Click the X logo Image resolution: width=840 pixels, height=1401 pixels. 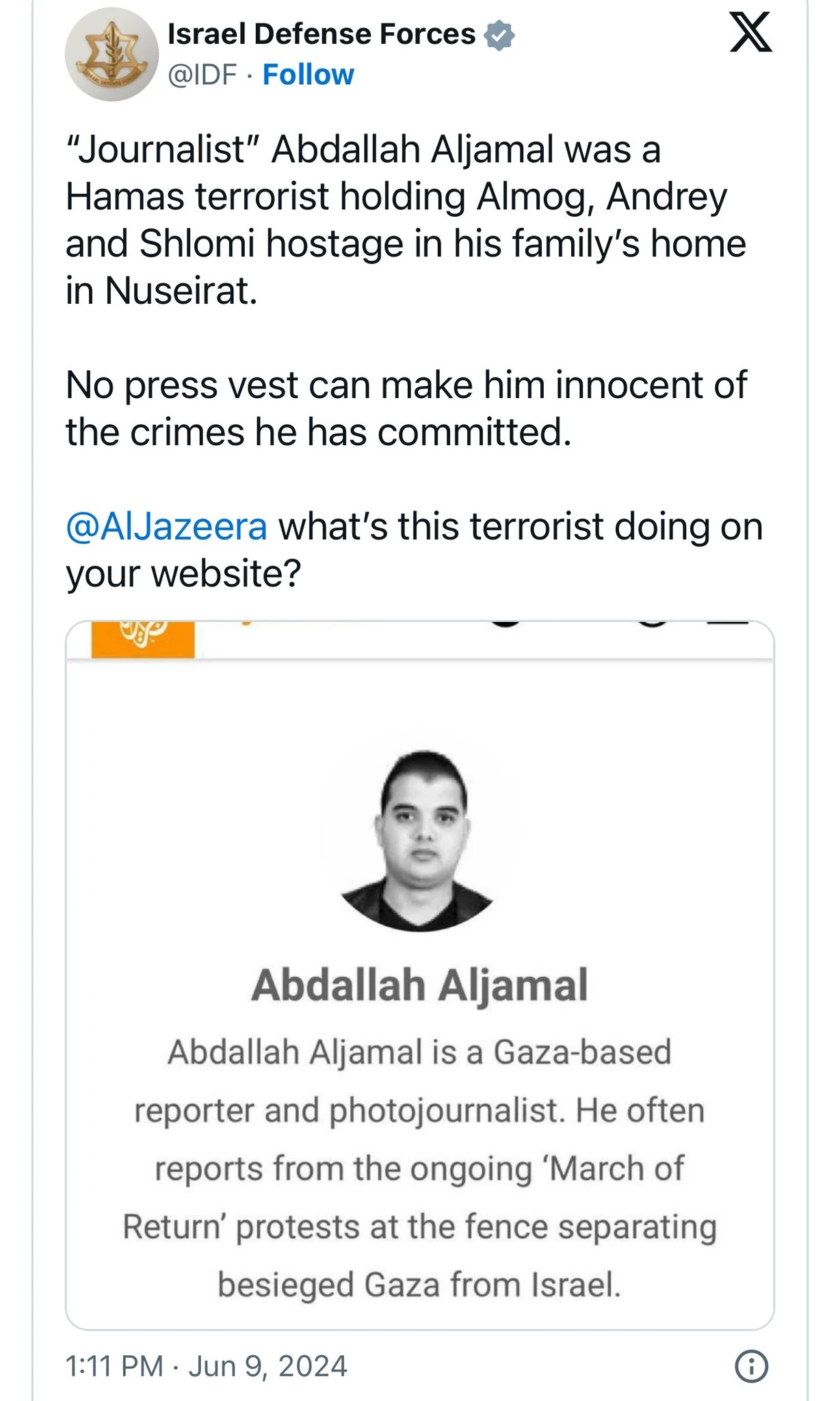(750, 32)
